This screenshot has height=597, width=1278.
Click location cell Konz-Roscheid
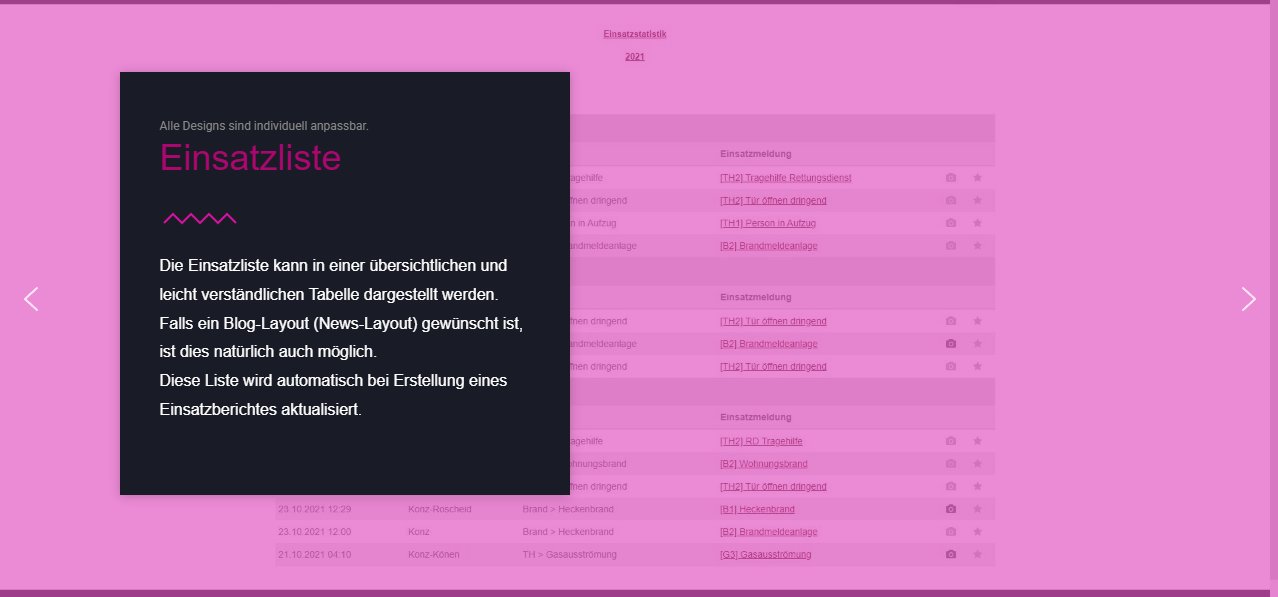click(440, 509)
